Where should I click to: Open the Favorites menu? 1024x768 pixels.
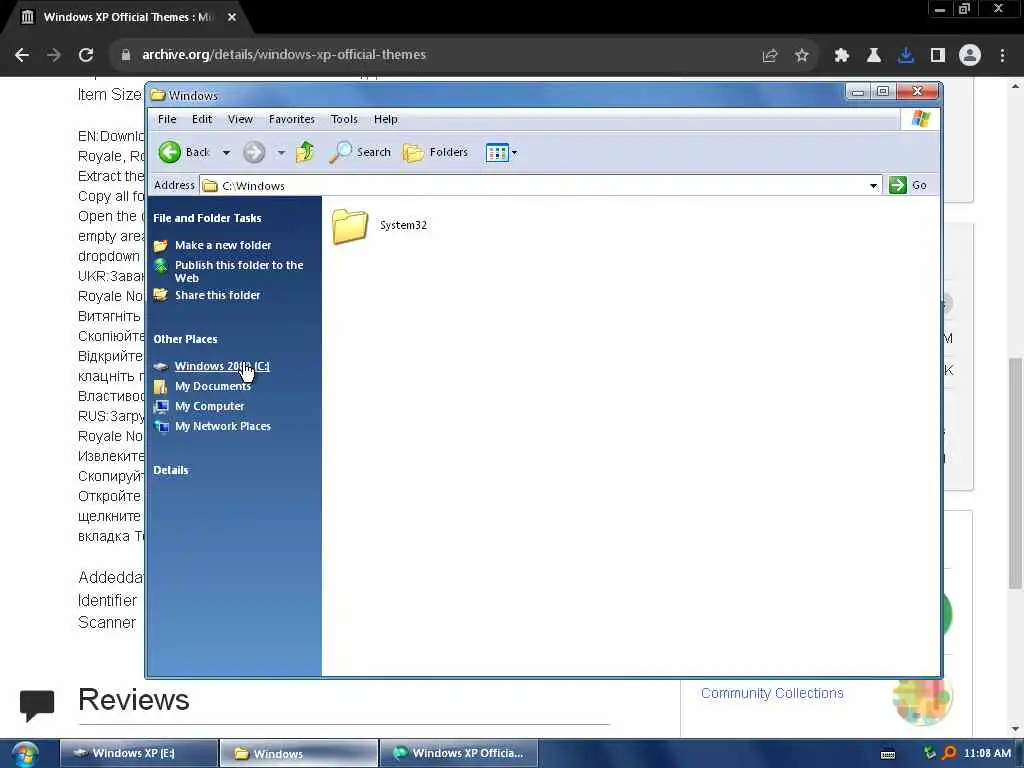click(x=291, y=119)
